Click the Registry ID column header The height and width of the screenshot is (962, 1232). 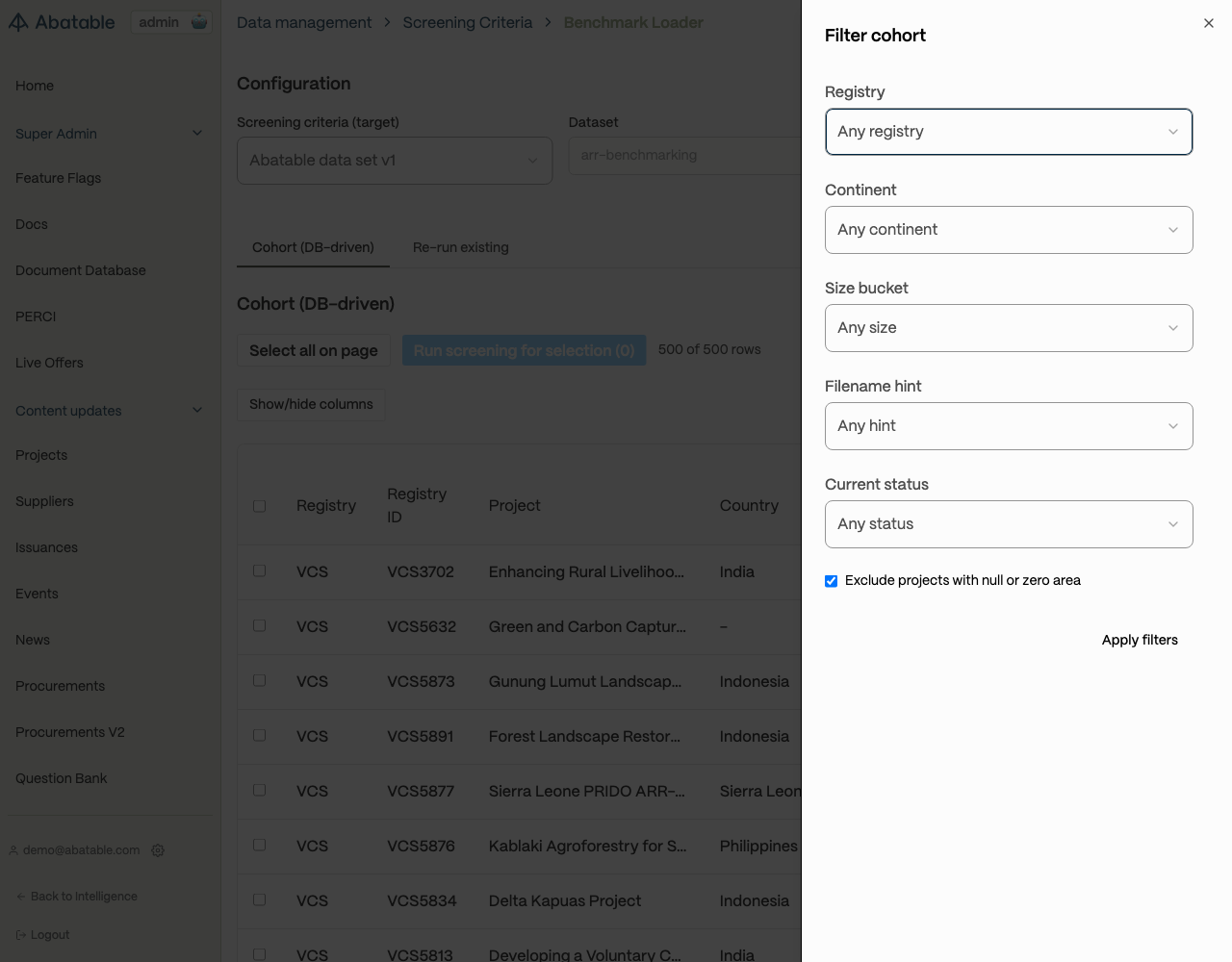point(417,505)
